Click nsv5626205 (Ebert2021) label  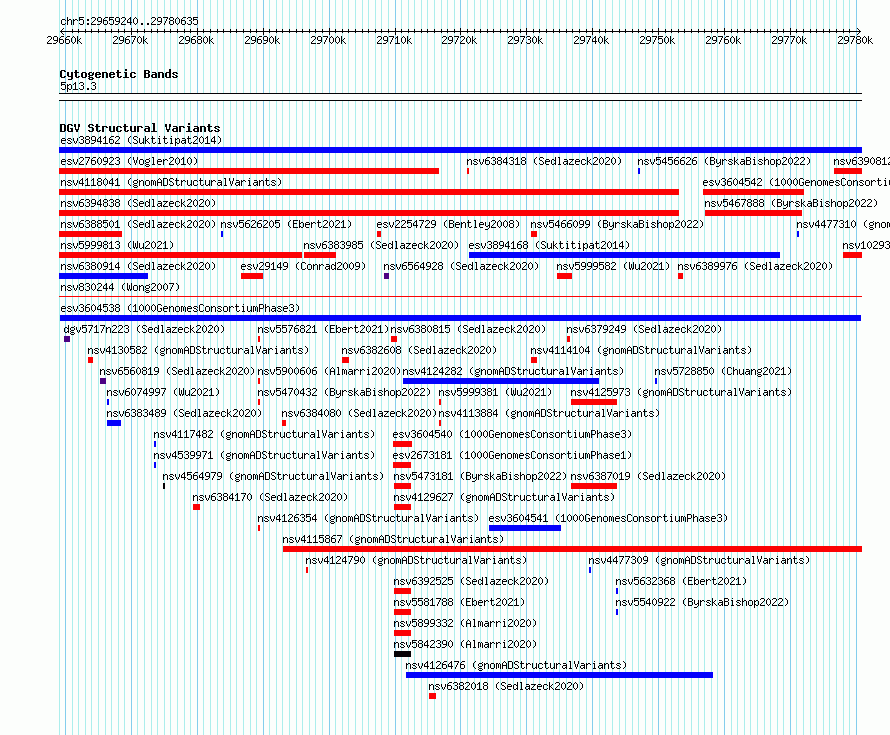coord(286,224)
